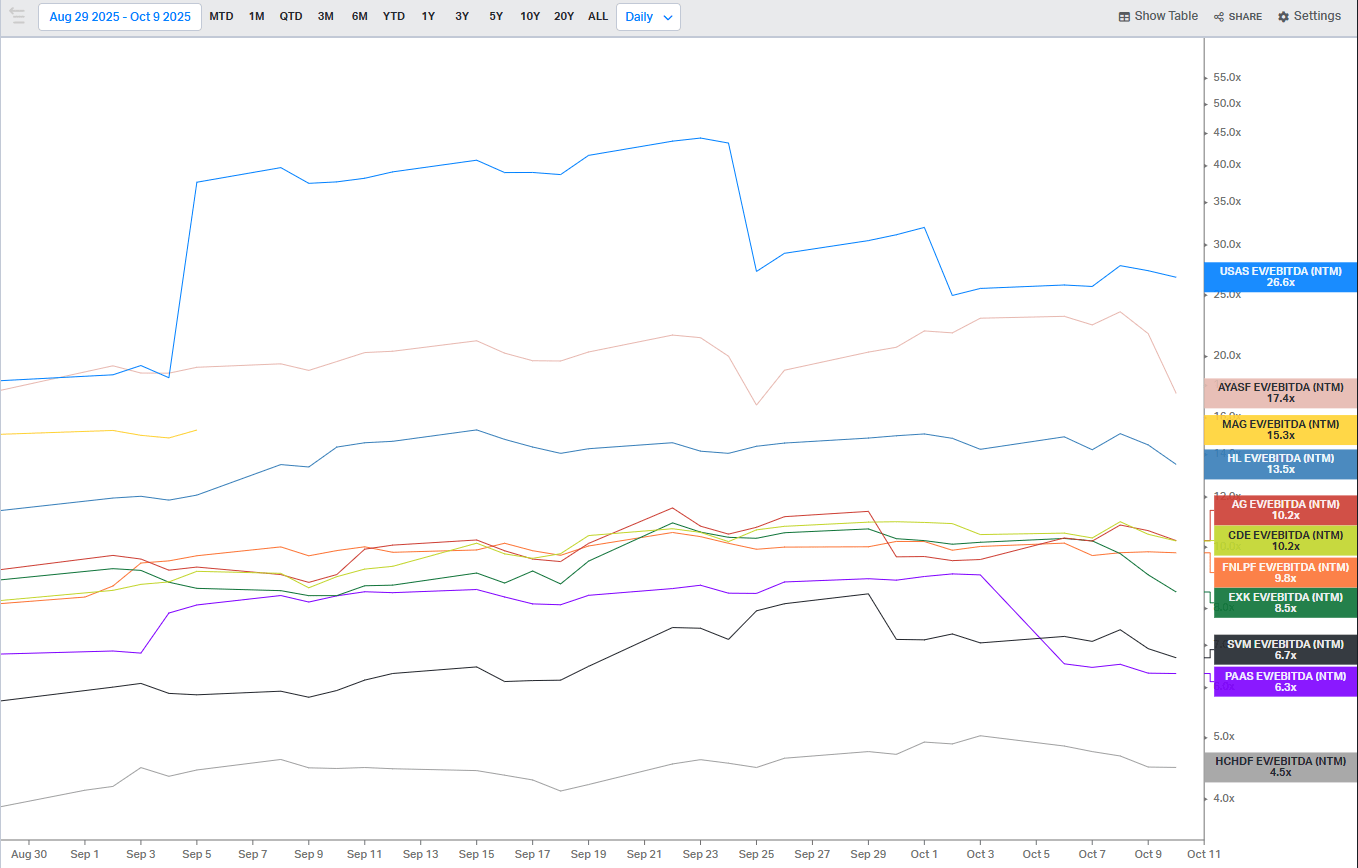Click the AYASF EV/EBITDA 17.4x label
The width and height of the screenshot is (1358, 868).
(1280, 393)
